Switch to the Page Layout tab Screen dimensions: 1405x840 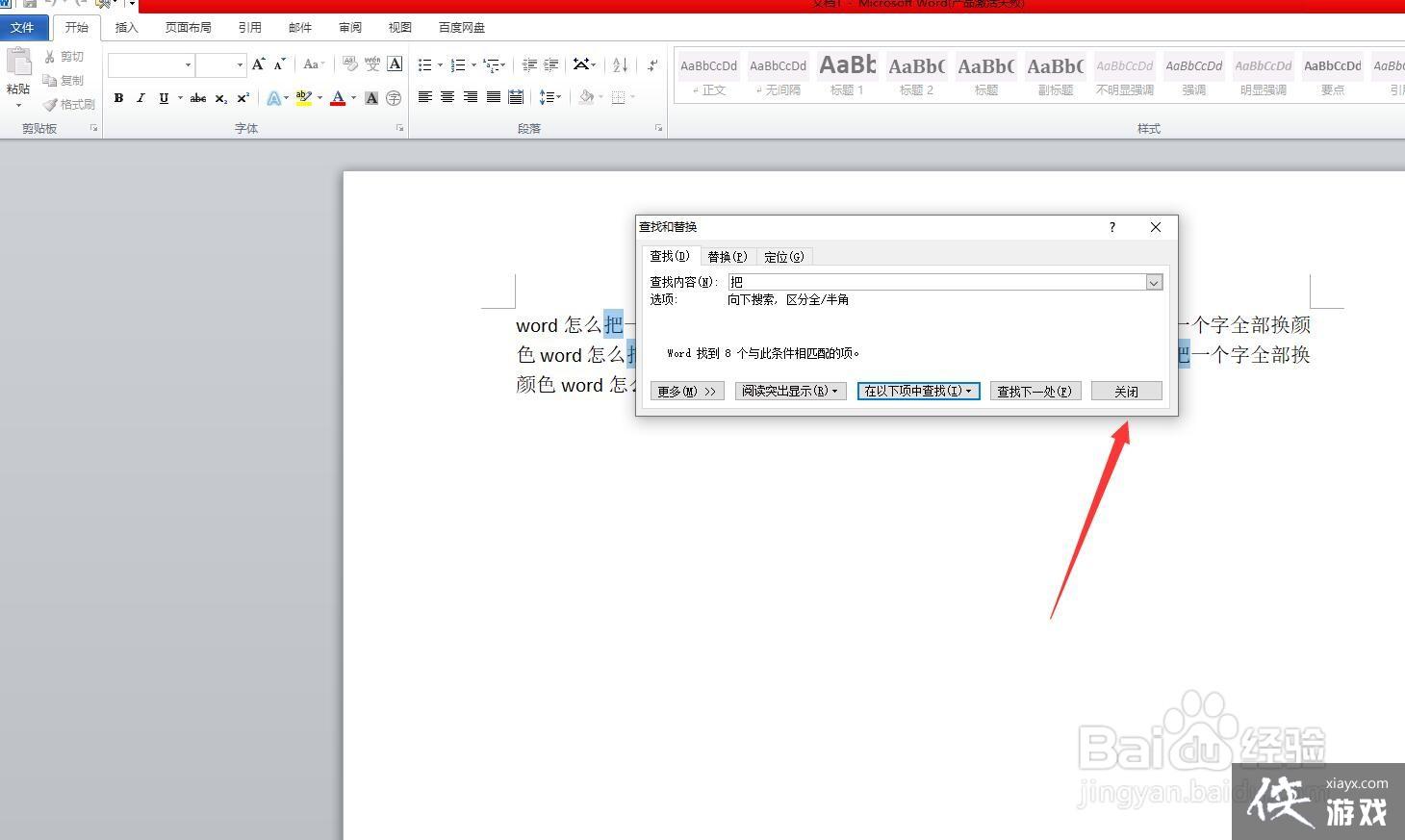pos(188,27)
